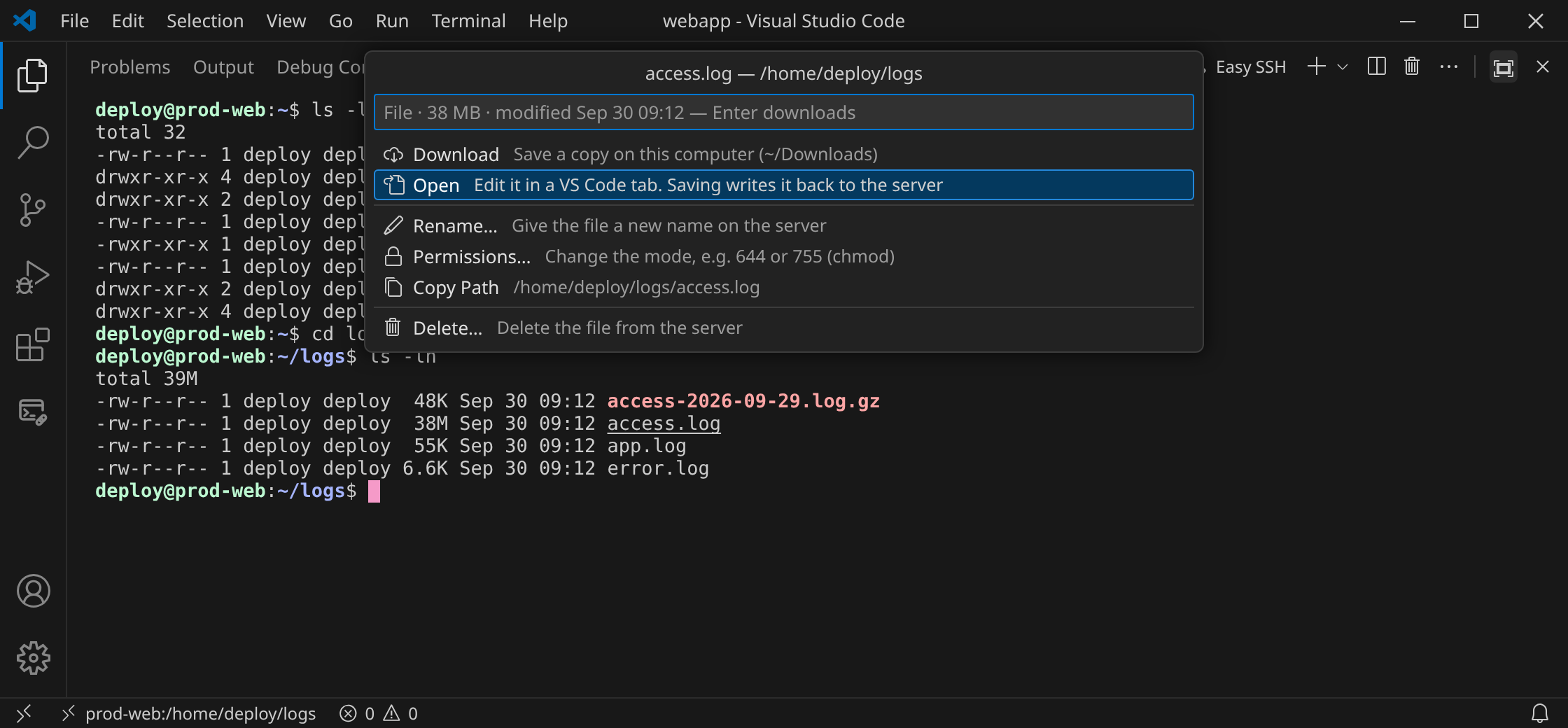Click the remote window indicator in status bar
Viewport: 1568px width, 728px height.
click(24, 713)
